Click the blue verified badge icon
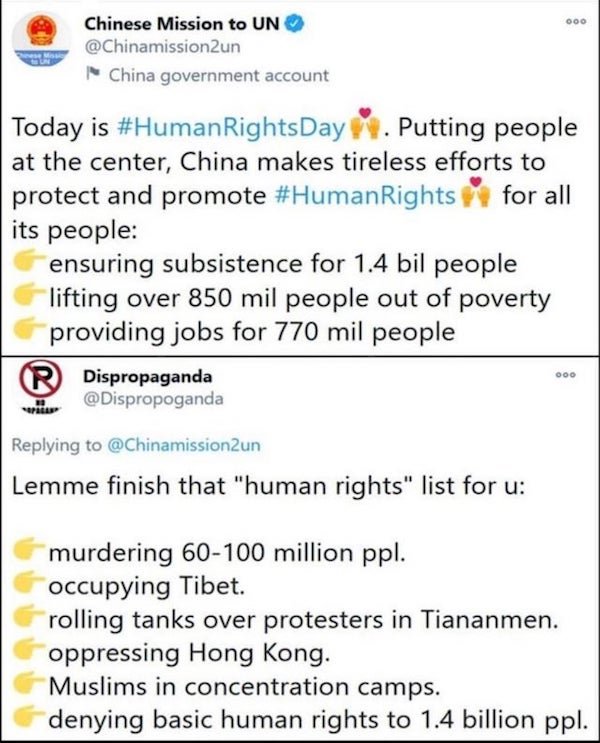 295,24
